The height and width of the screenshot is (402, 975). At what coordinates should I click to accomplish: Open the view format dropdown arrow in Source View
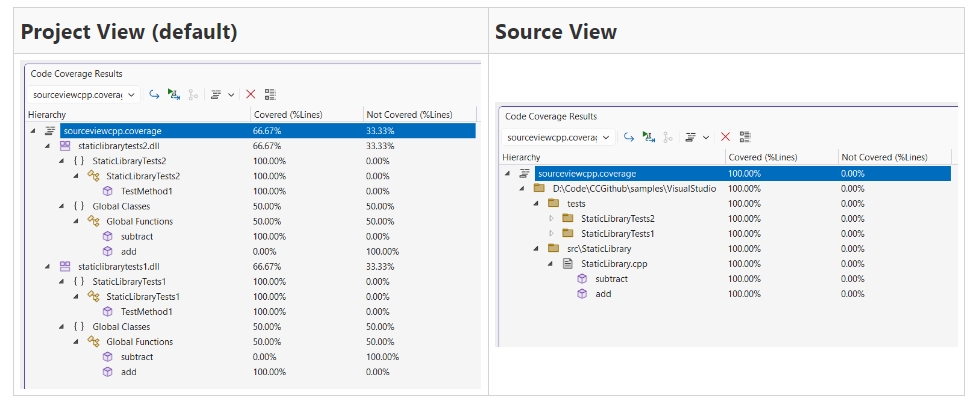pos(706,136)
